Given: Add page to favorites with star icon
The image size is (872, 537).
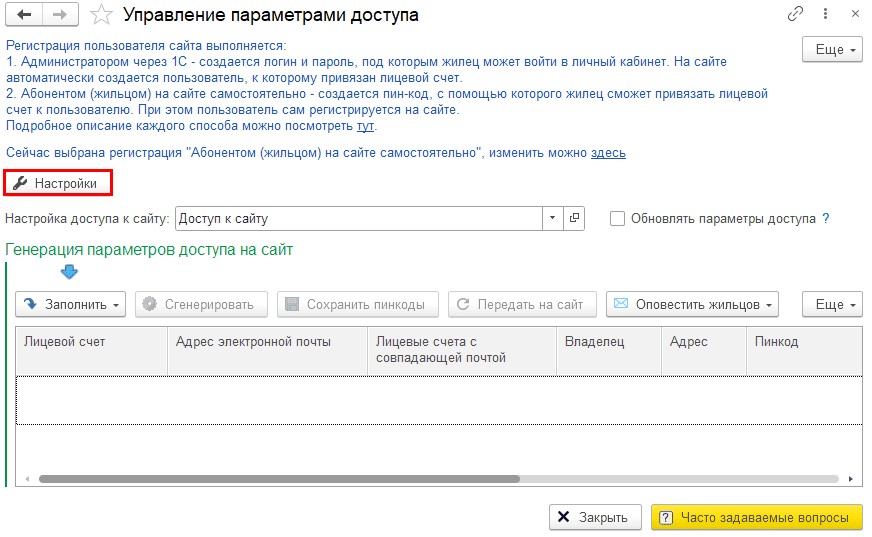Looking at the screenshot, I should (101, 15).
